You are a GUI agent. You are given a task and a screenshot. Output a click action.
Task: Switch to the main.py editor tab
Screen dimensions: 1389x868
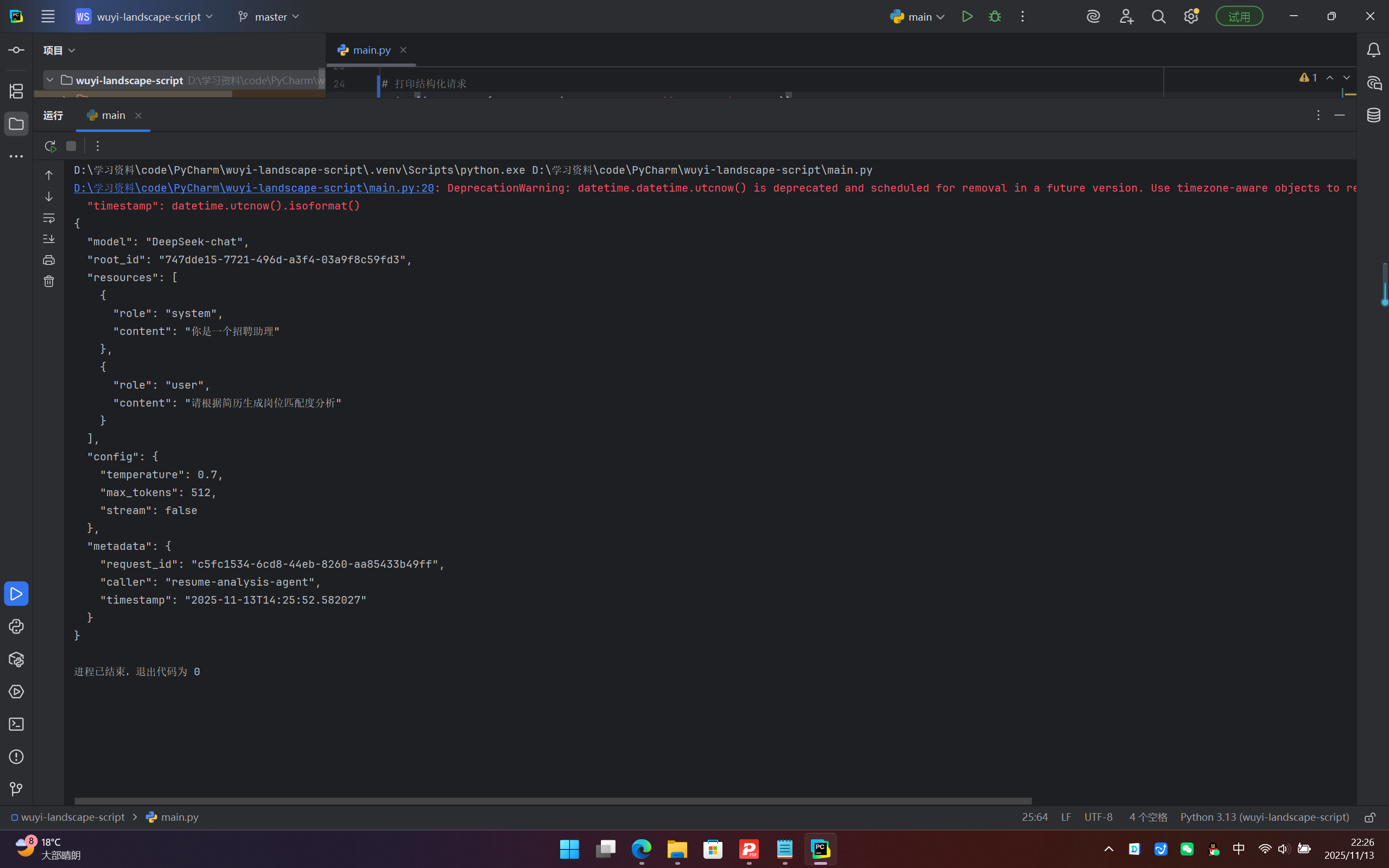[371, 50]
